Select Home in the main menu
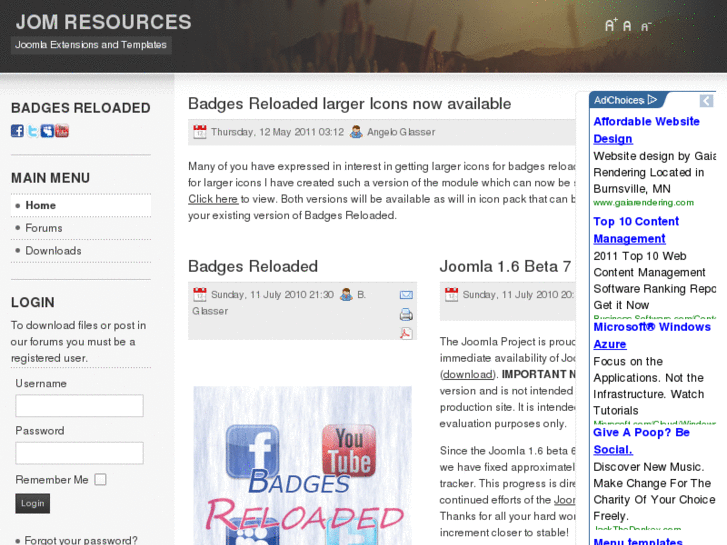This screenshot has width=727, height=545. 81,205
